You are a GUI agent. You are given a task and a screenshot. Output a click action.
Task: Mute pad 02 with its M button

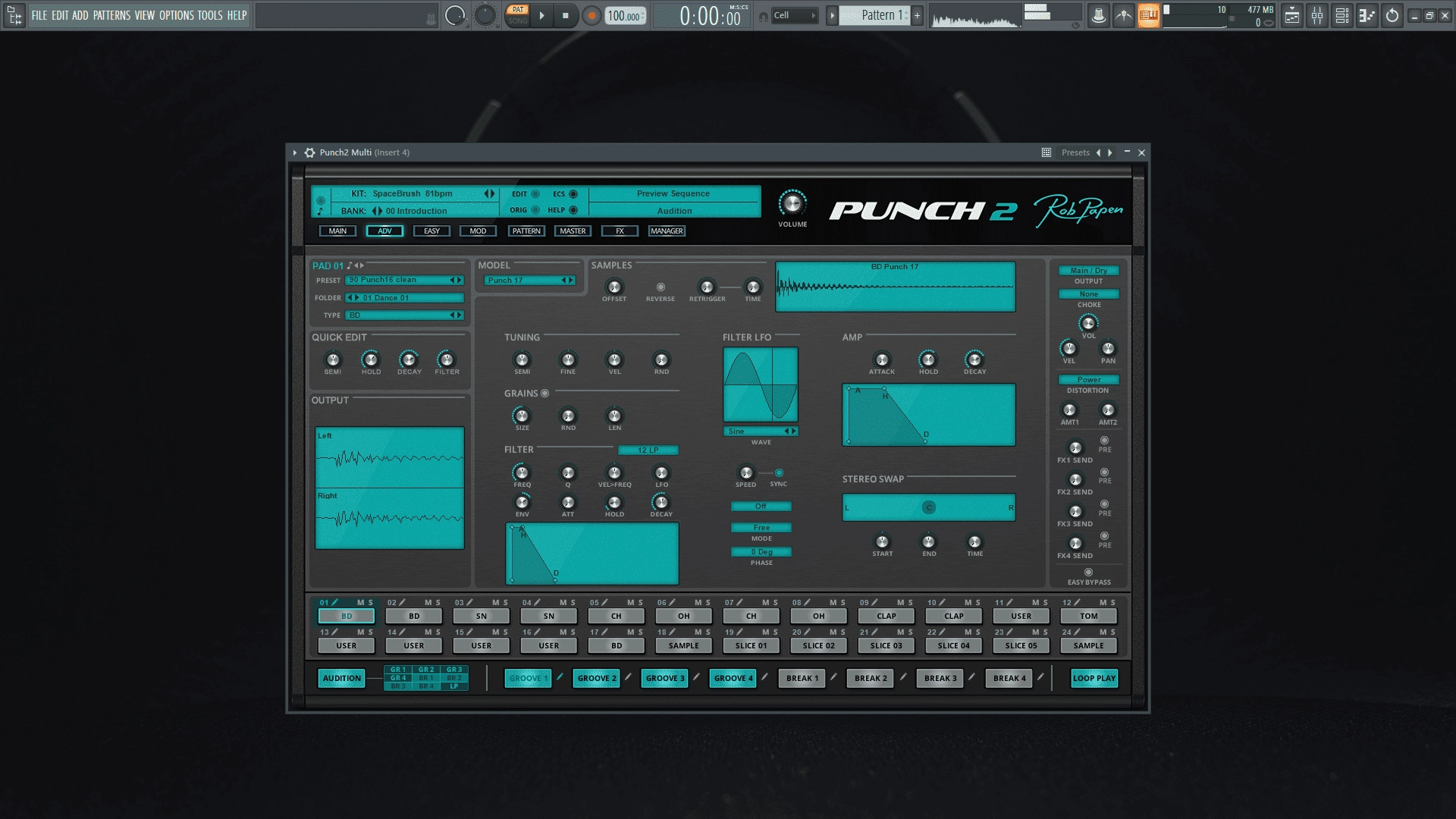click(428, 603)
